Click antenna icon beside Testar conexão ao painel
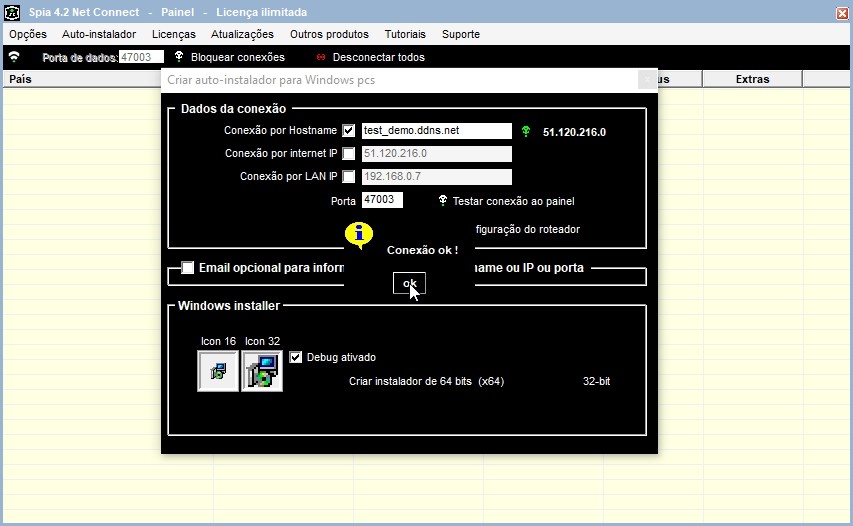The height and width of the screenshot is (526, 853). [443, 201]
